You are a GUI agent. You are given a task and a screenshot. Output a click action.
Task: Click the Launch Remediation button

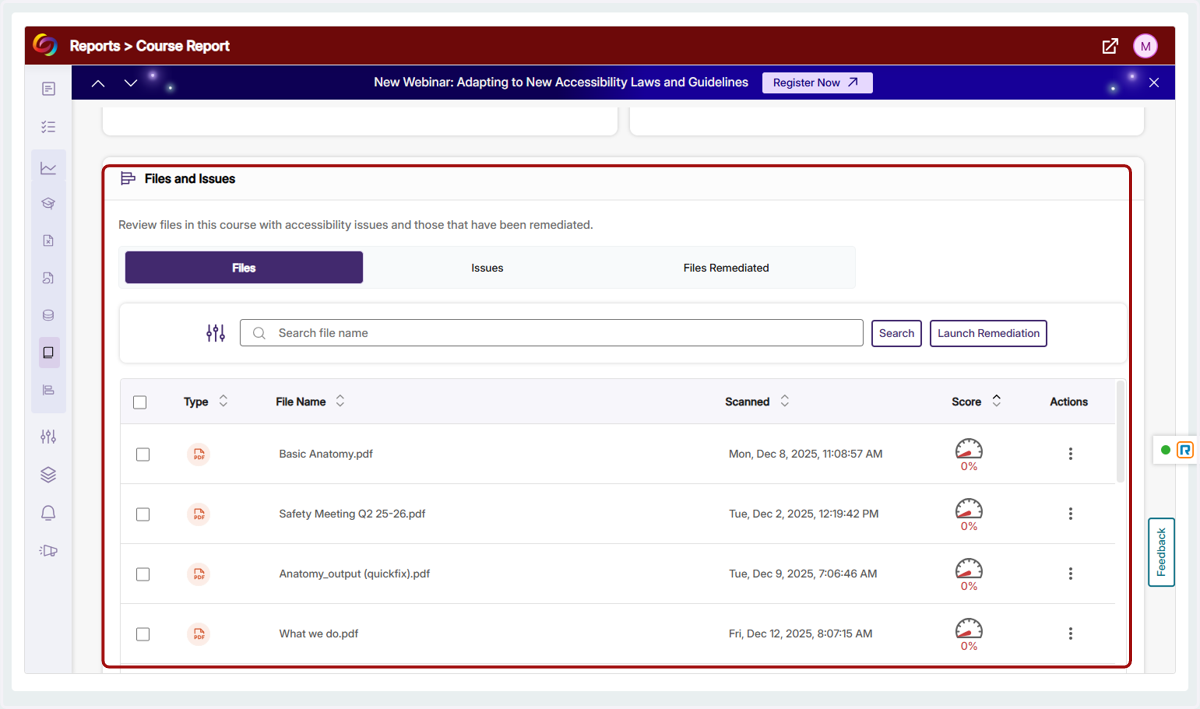988,333
